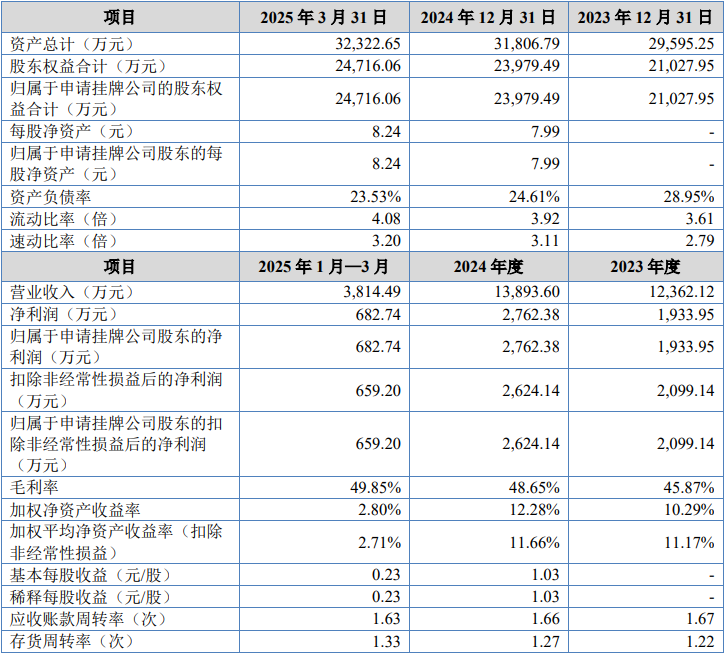
Task: Select the 2025年1月—3月 column header
Action: (324, 267)
